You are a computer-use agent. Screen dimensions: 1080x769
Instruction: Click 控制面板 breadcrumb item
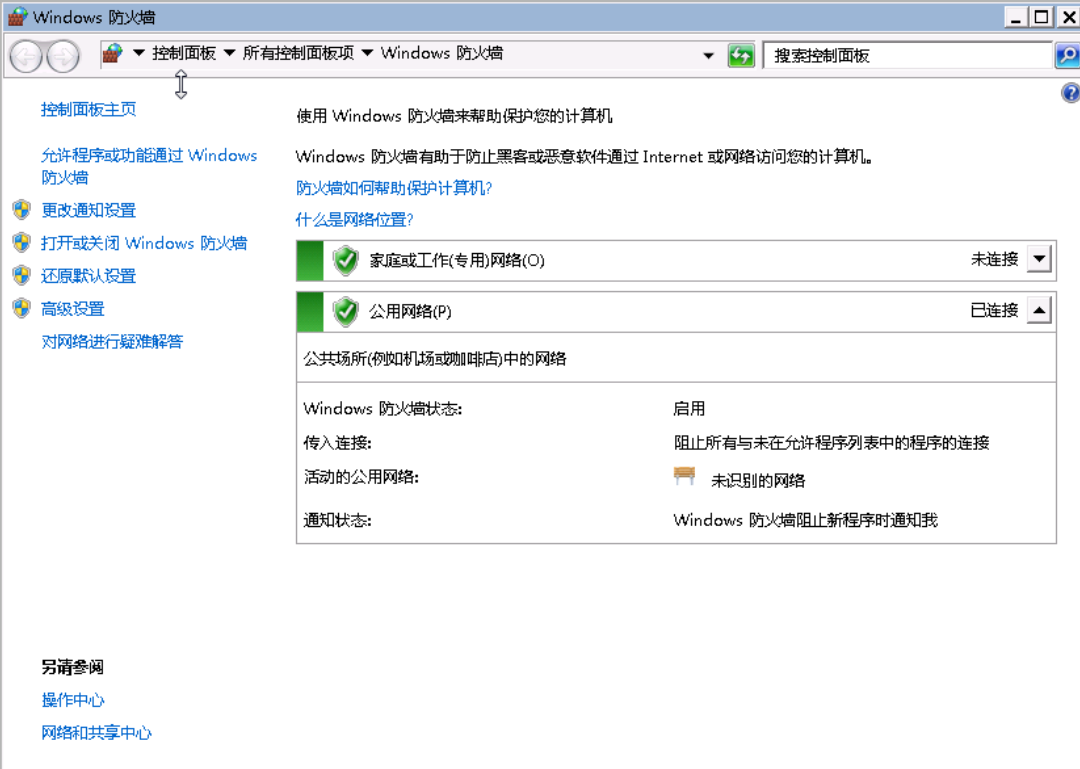click(184, 53)
